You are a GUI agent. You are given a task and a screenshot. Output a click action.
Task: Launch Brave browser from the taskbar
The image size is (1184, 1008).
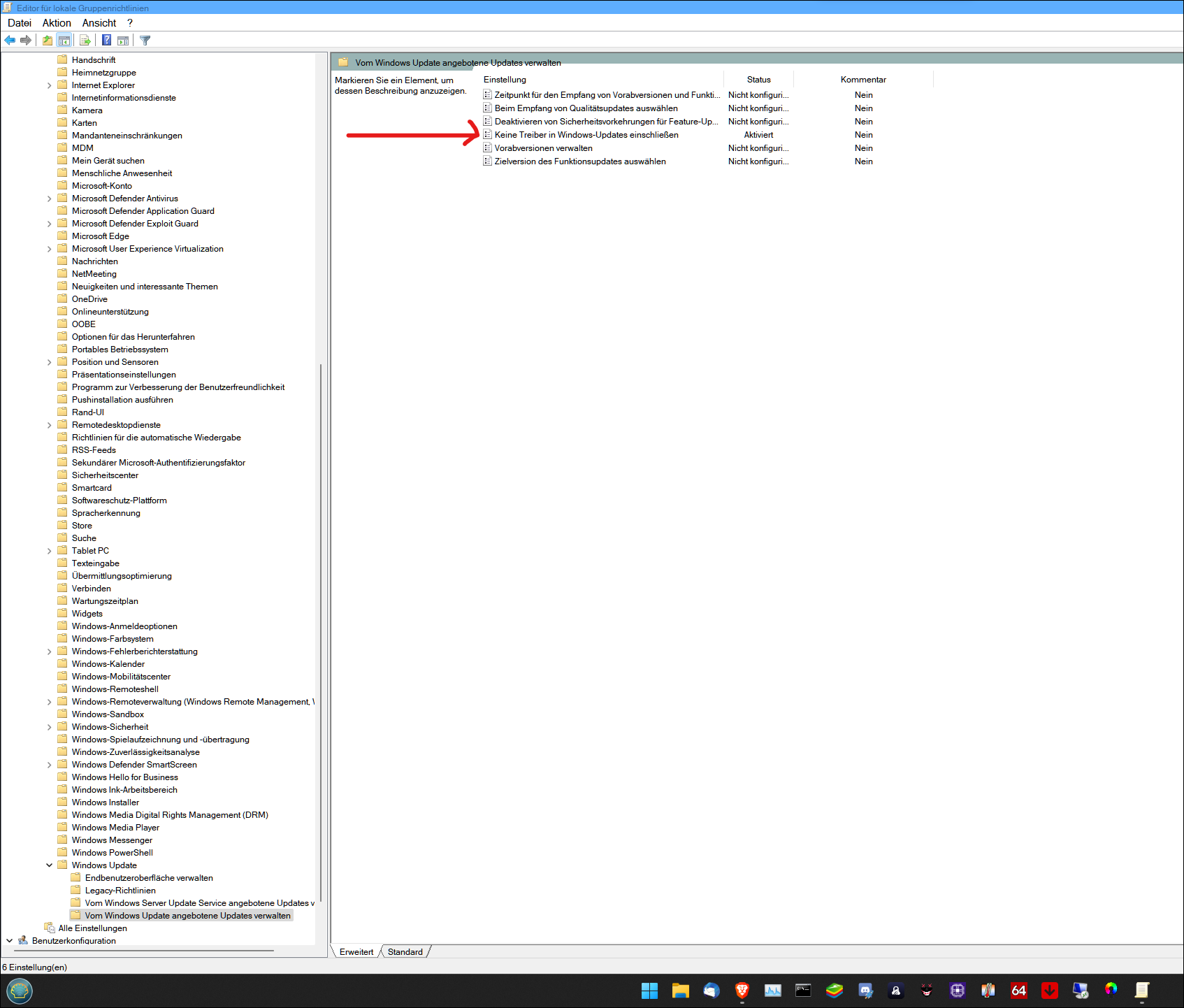(x=742, y=991)
